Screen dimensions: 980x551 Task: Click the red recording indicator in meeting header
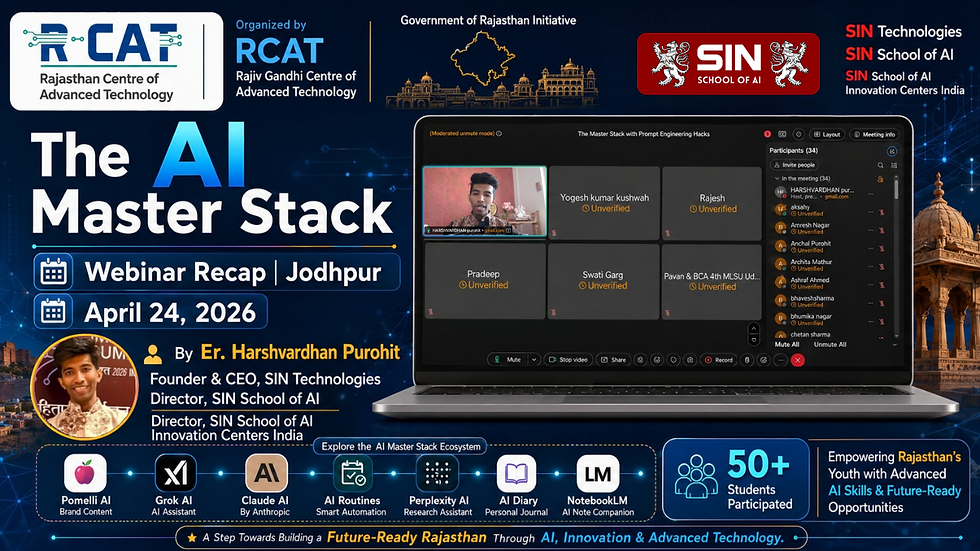[x=768, y=134]
